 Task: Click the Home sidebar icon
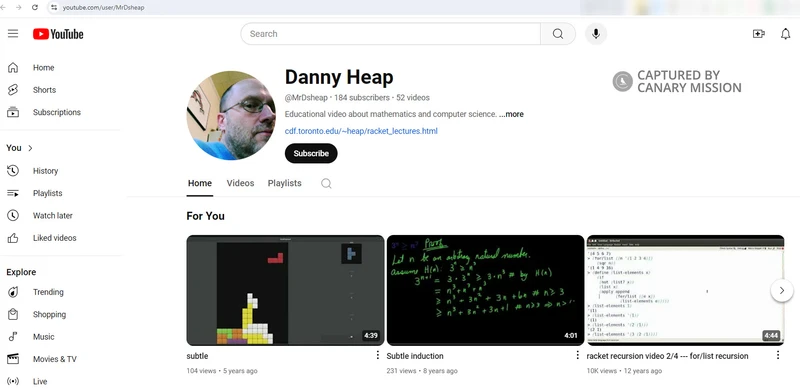point(13,67)
